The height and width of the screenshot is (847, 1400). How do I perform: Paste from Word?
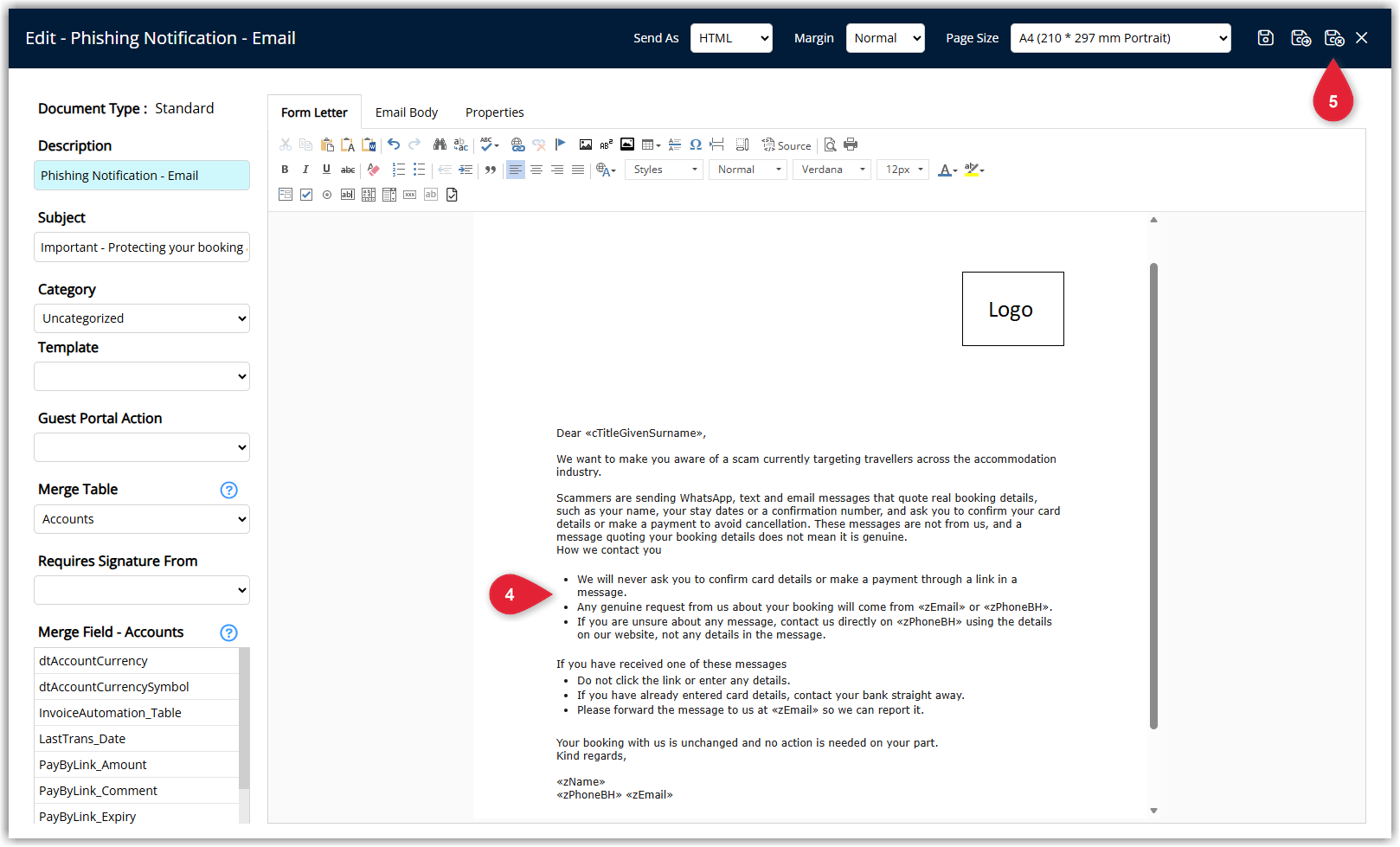[x=369, y=144]
